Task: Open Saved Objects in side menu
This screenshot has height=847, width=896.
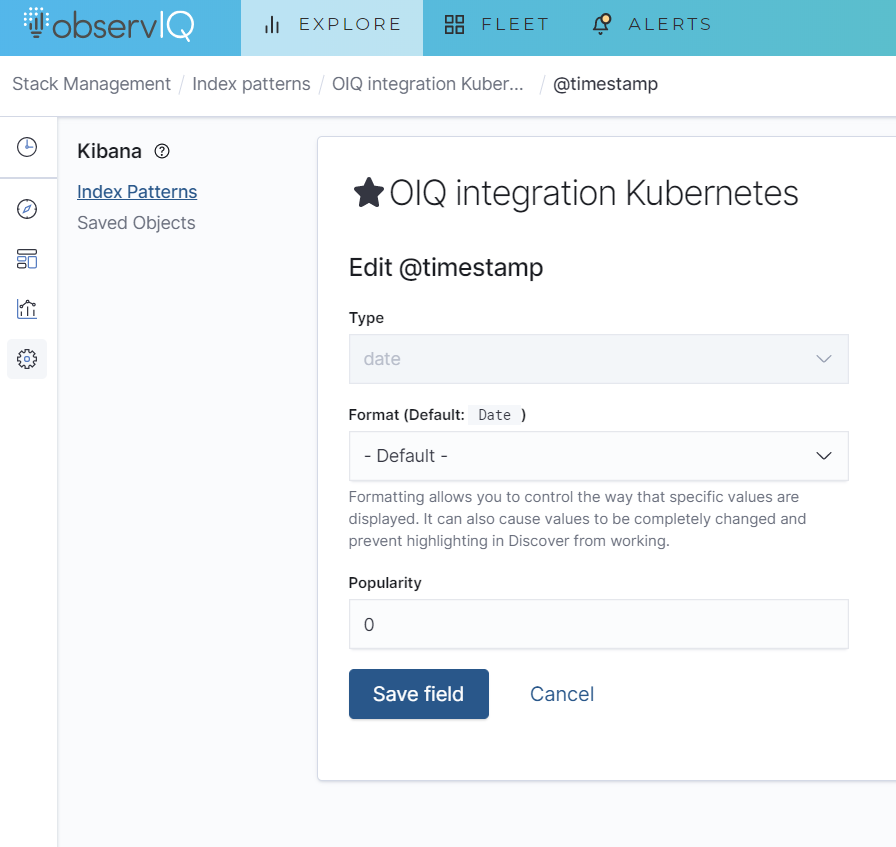Action: click(136, 223)
